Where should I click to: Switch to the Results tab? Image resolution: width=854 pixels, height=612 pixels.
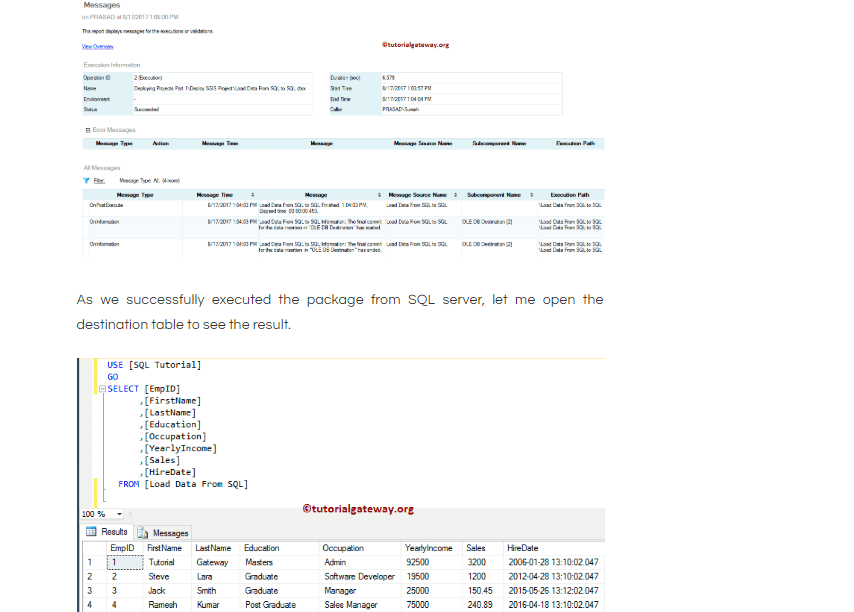tap(107, 532)
